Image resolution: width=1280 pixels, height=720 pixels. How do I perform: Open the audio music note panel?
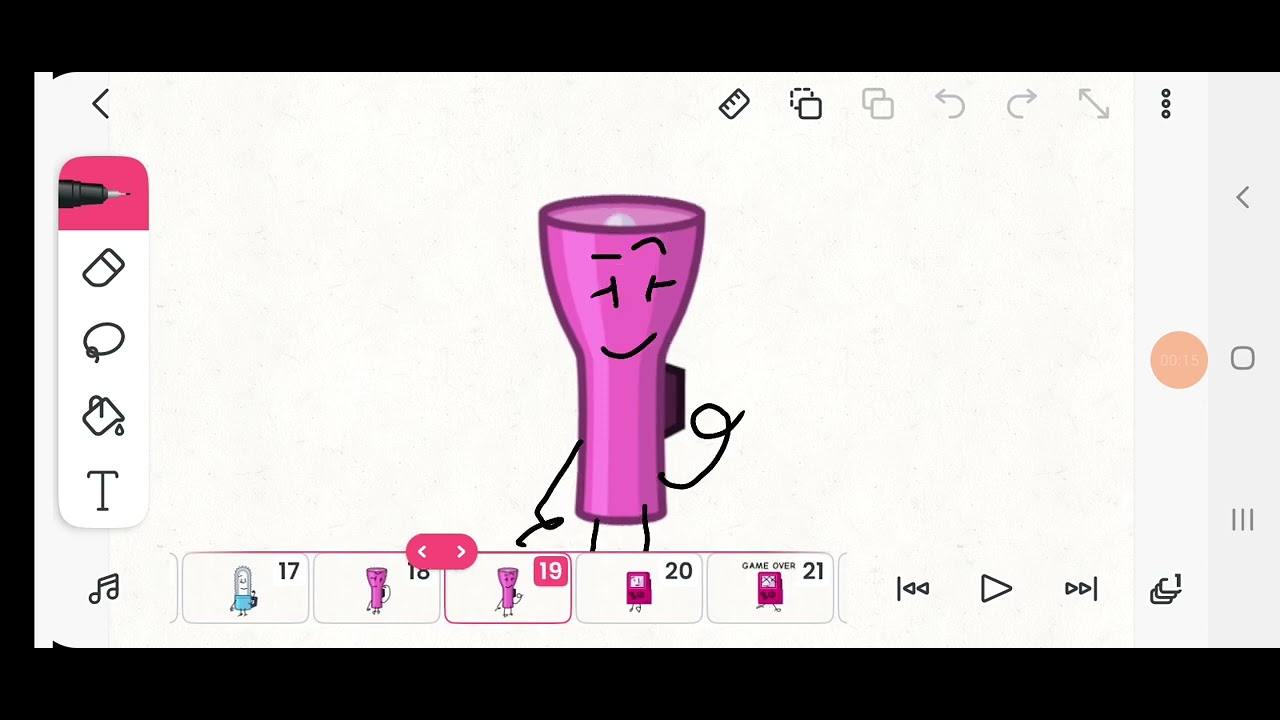tap(104, 589)
